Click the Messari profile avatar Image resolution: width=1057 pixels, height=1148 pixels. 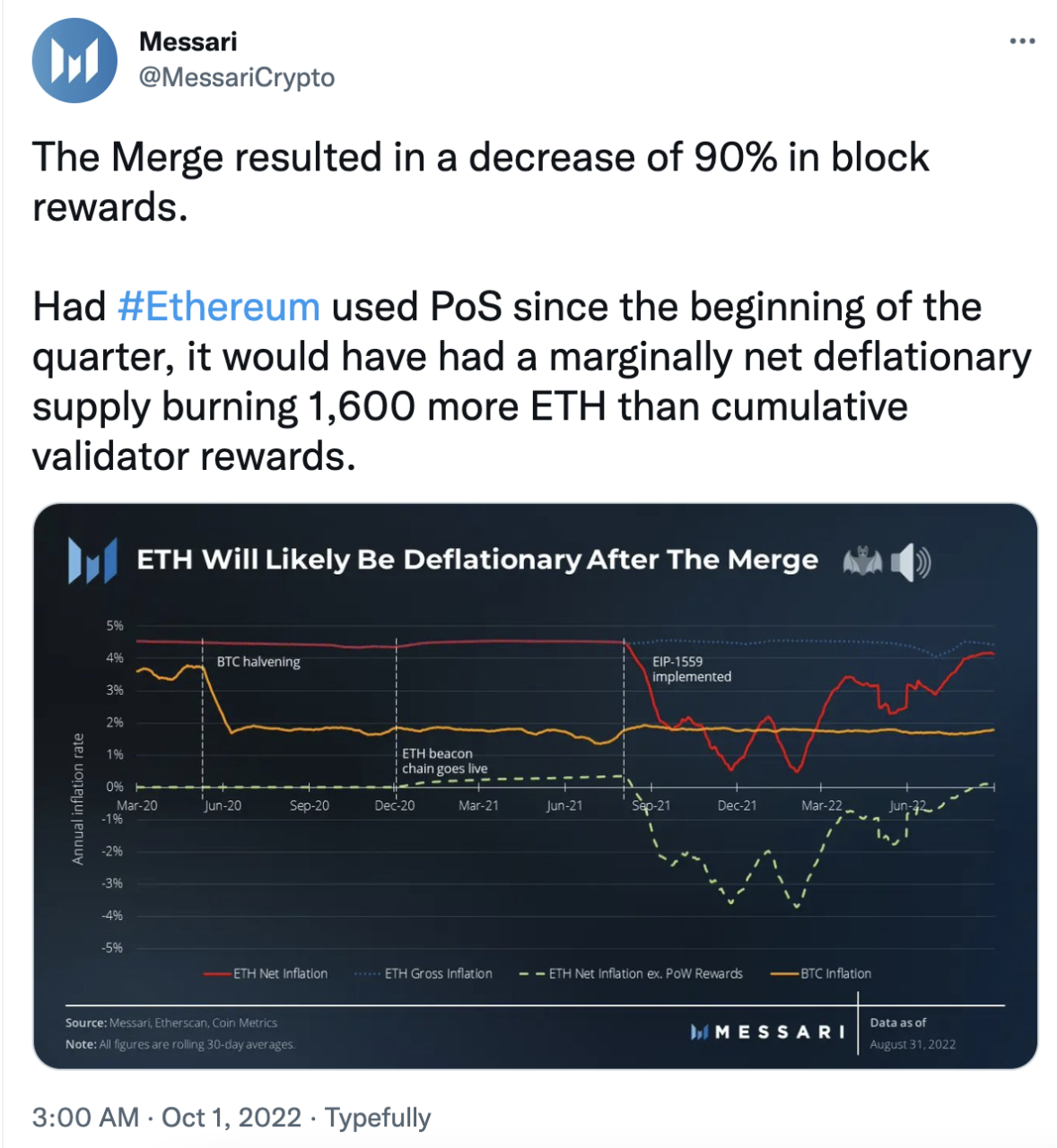(x=74, y=60)
